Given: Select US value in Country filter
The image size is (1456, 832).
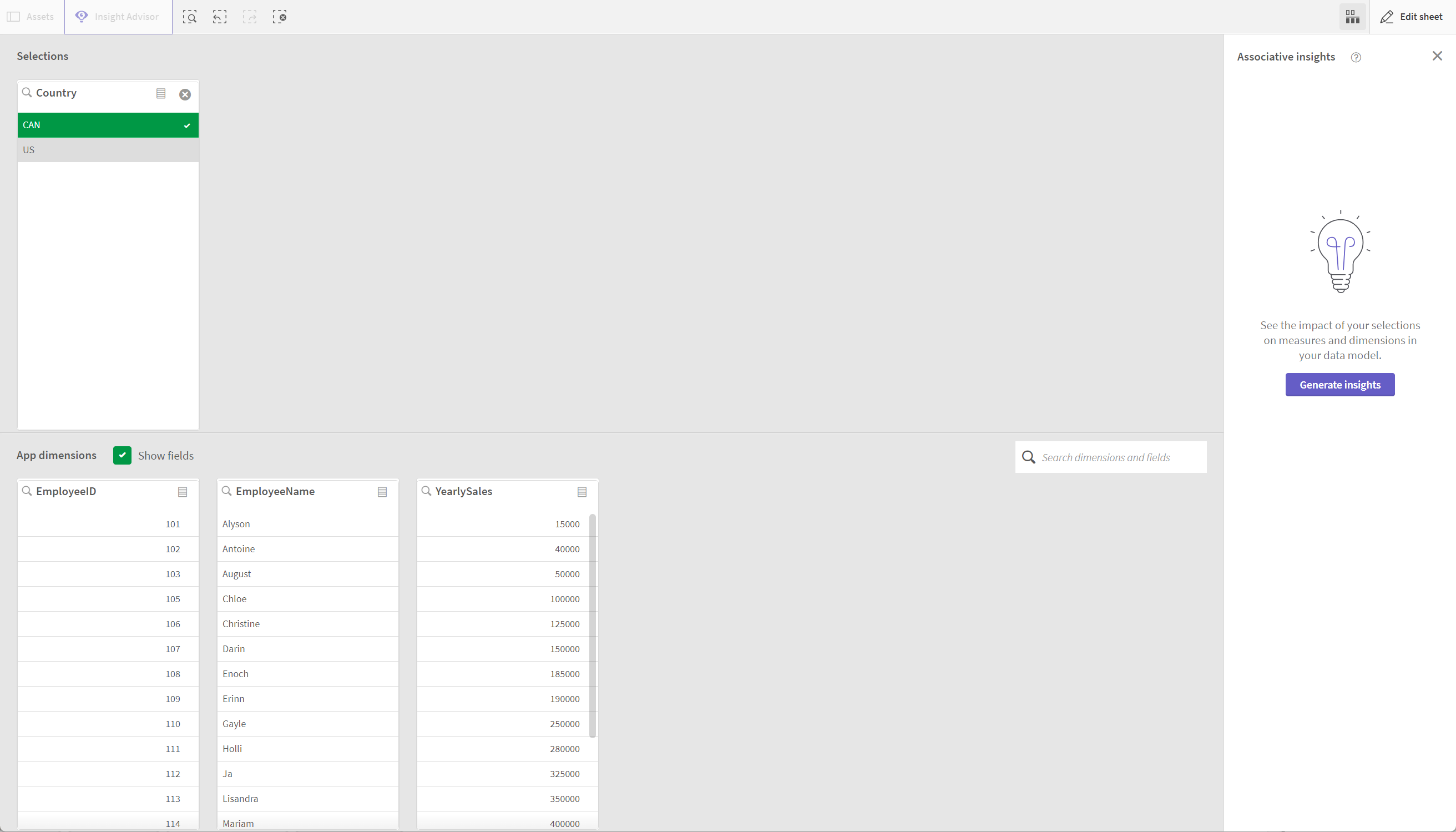Looking at the screenshot, I should (x=28, y=149).
